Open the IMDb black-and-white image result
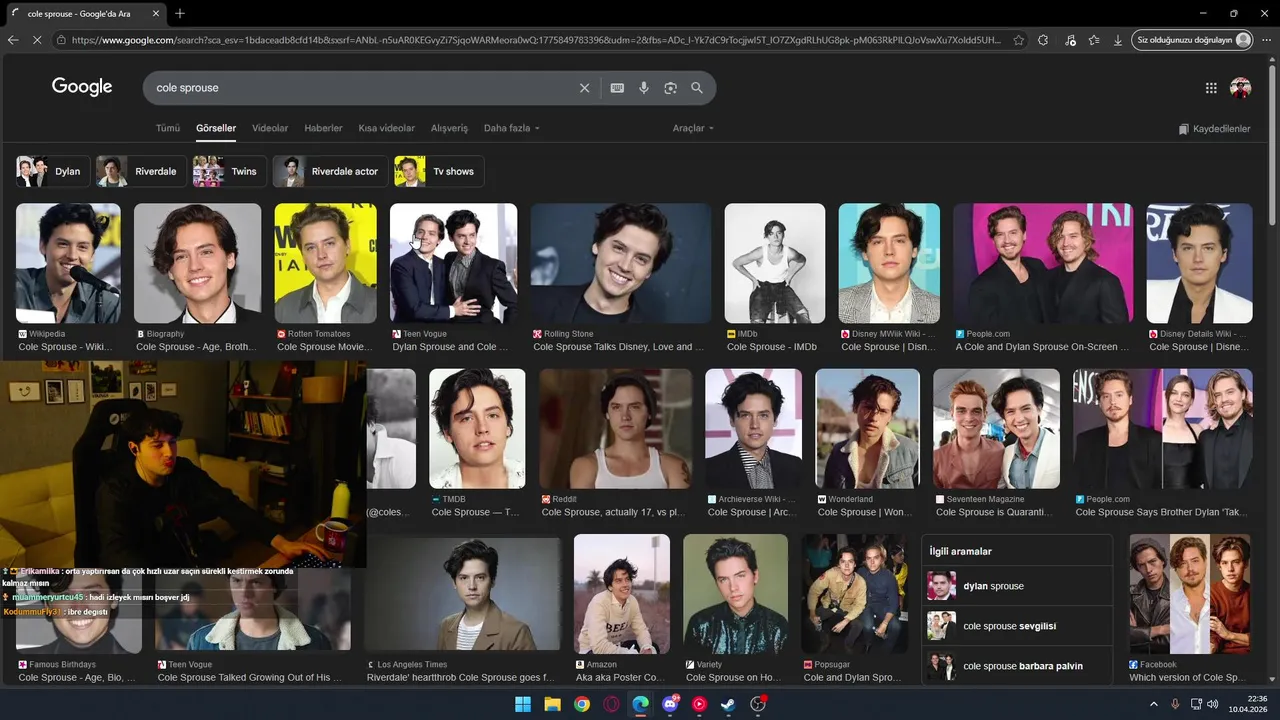Screen dimensions: 1280x720 [775, 263]
